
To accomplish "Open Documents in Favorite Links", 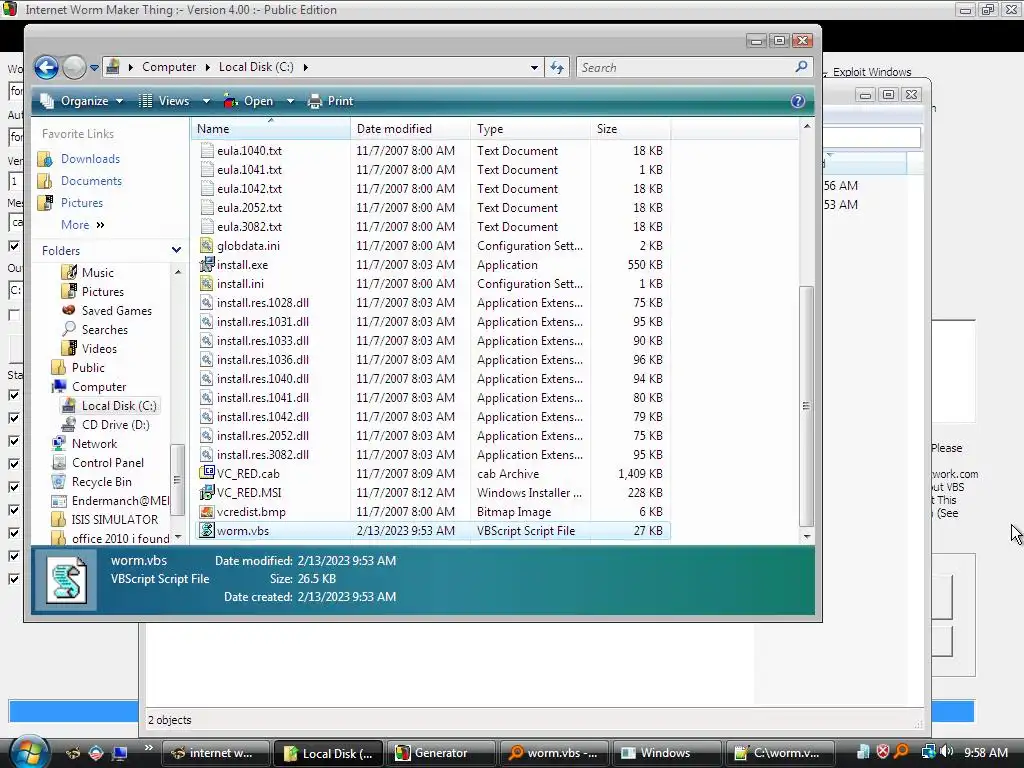I will (x=91, y=181).
